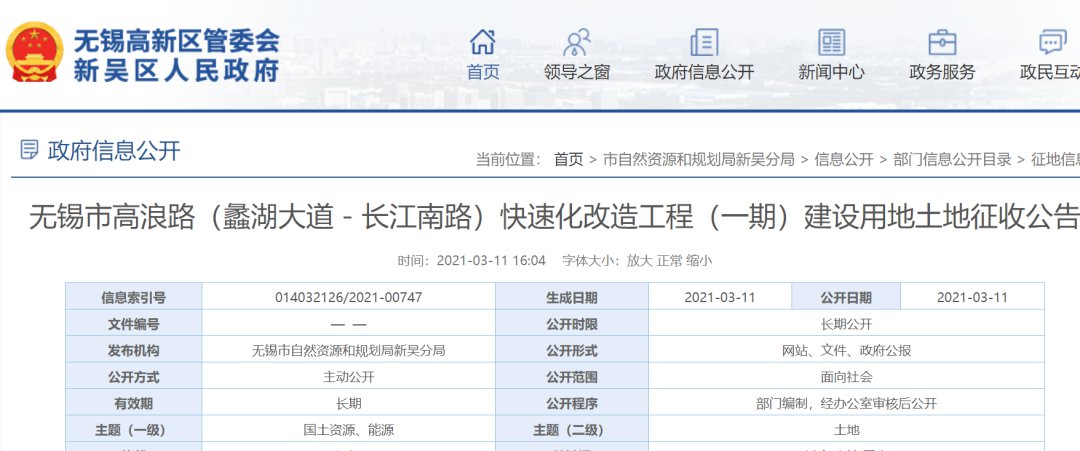Click 信息公开 breadcrumb link
The image size is (1080, 451).
click(843, 159)
